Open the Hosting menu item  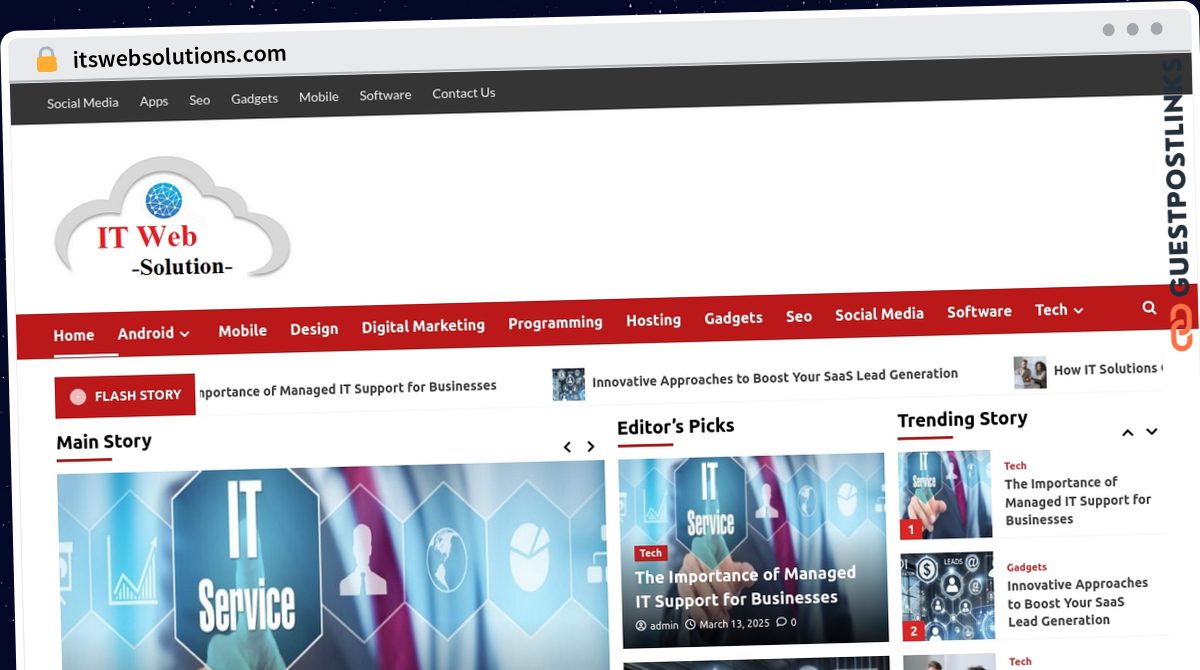pyautogui.click(x=653, y=320)
